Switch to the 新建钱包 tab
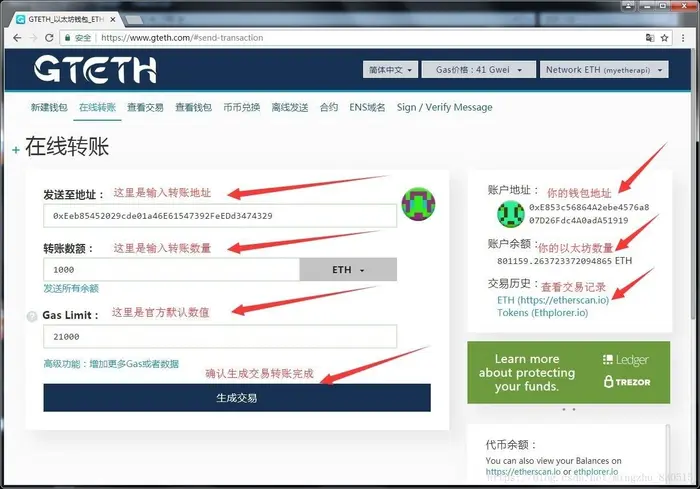This screenshot has width=700, height=489. (49, 107)
